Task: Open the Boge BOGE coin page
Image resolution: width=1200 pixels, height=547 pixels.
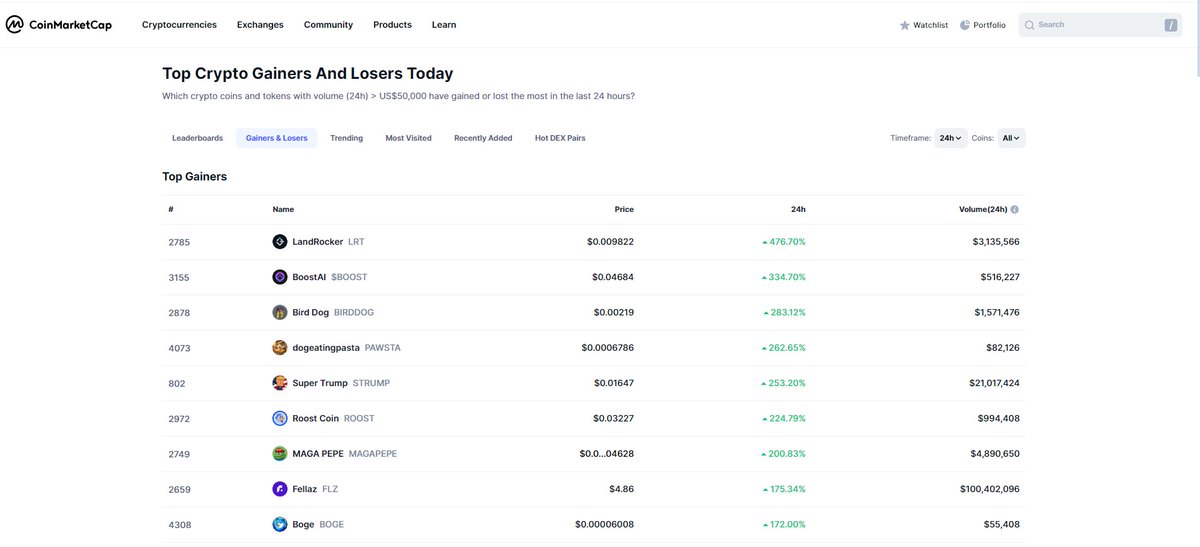Action: point(308,524)
